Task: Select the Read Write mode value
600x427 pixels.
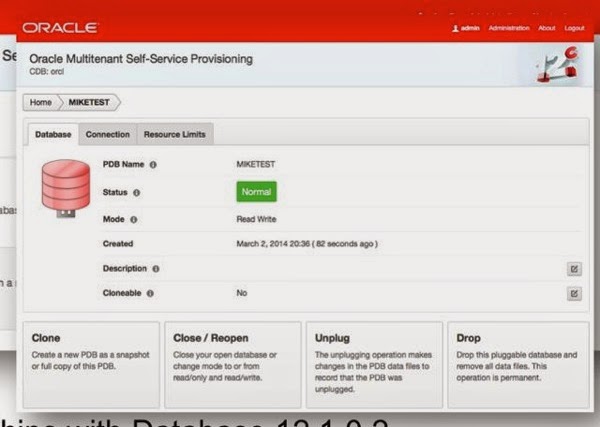Action: point(256,219)
